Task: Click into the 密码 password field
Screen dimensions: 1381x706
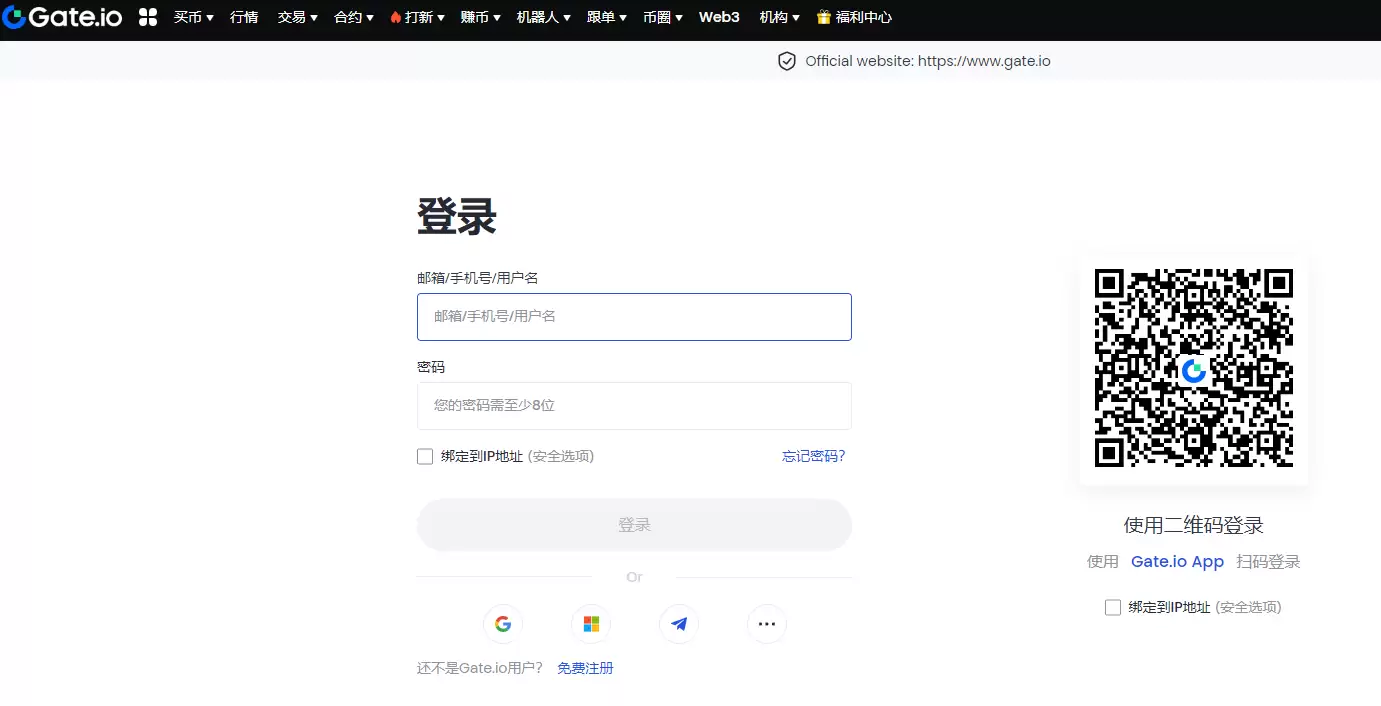Action: (634, 406)
